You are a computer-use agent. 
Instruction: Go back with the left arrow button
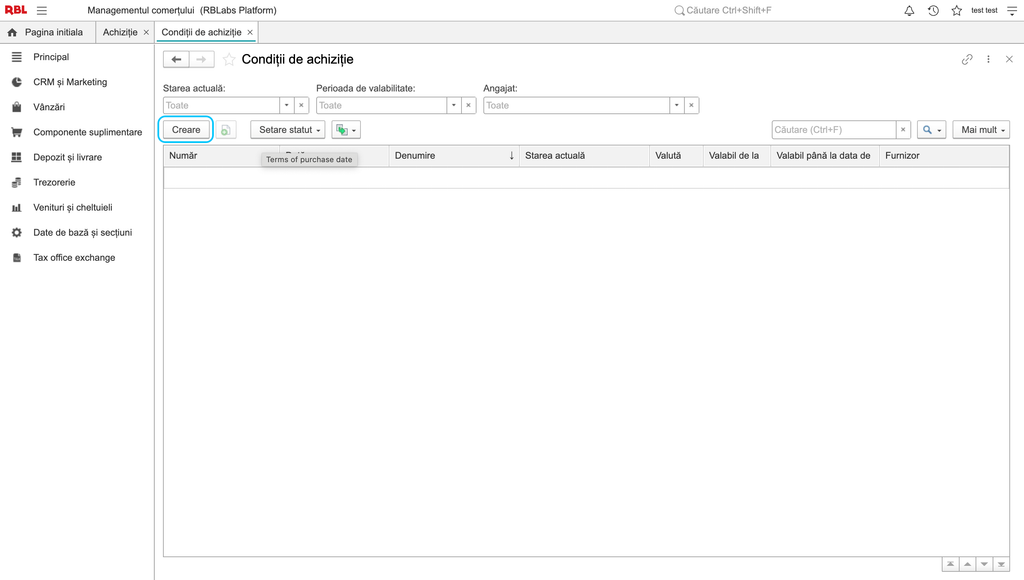176,59
